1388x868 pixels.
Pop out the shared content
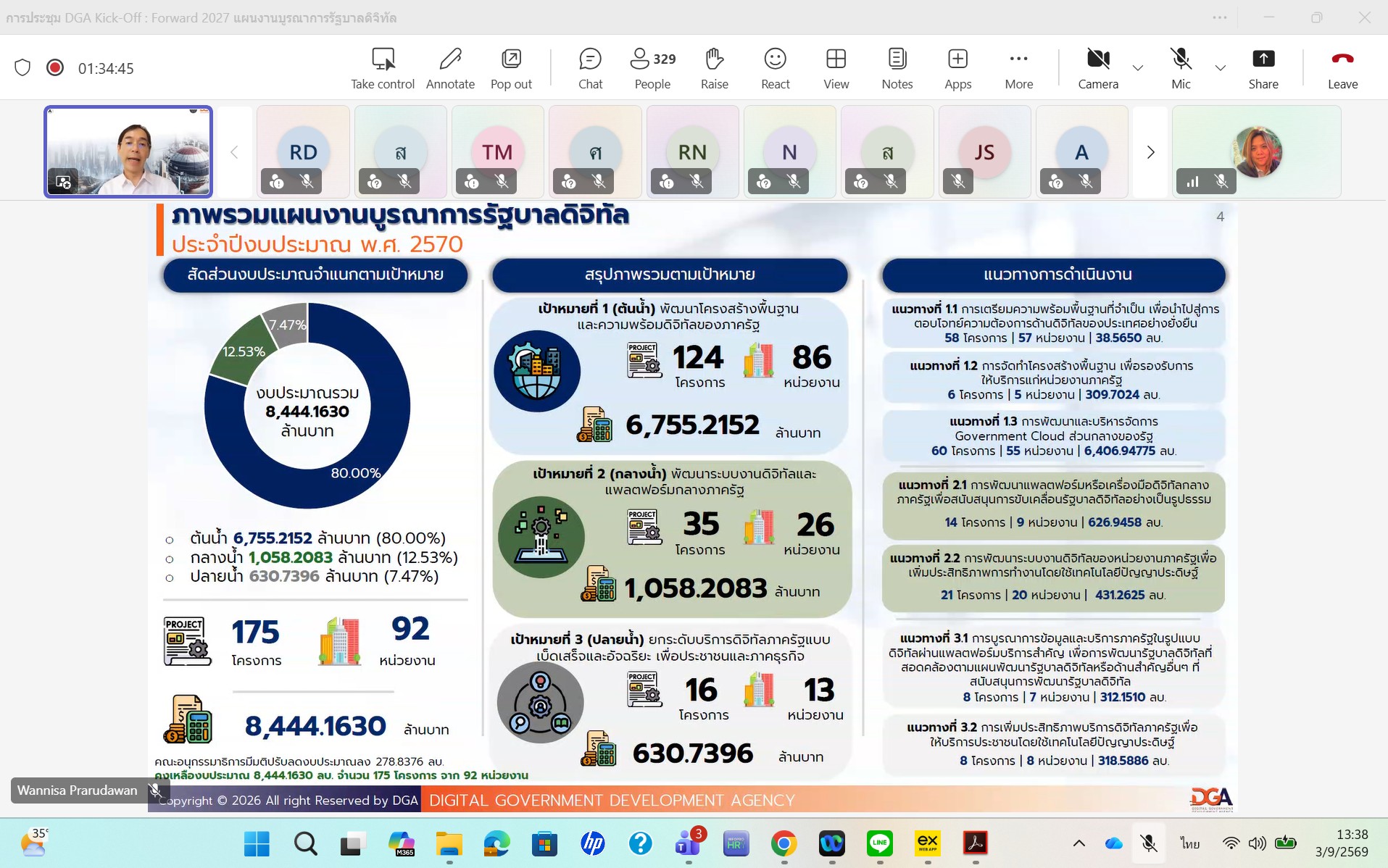[511, 68]
